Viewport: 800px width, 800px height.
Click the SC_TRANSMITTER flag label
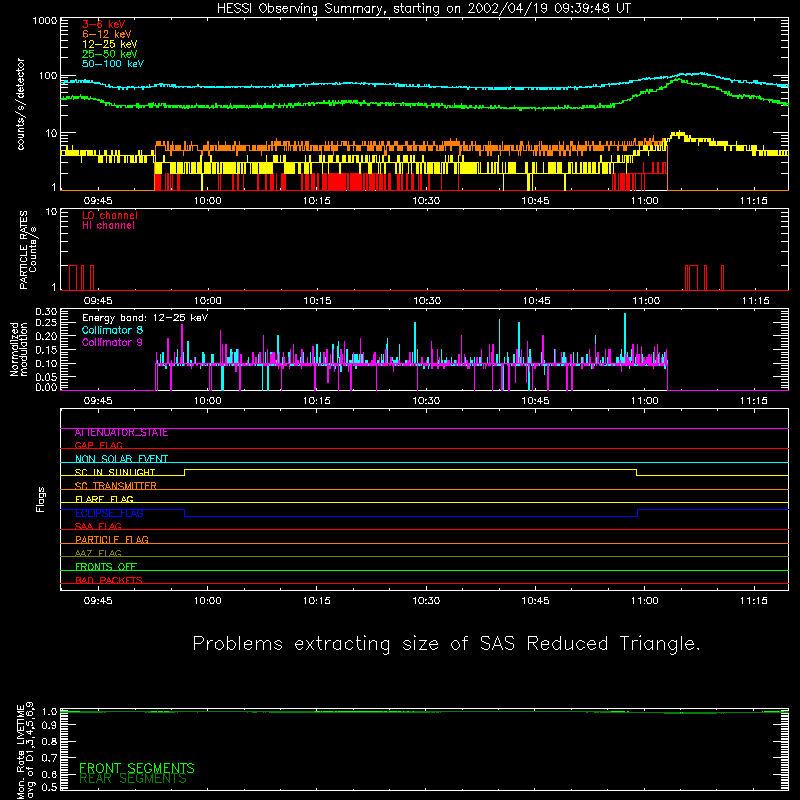[116, 486]
